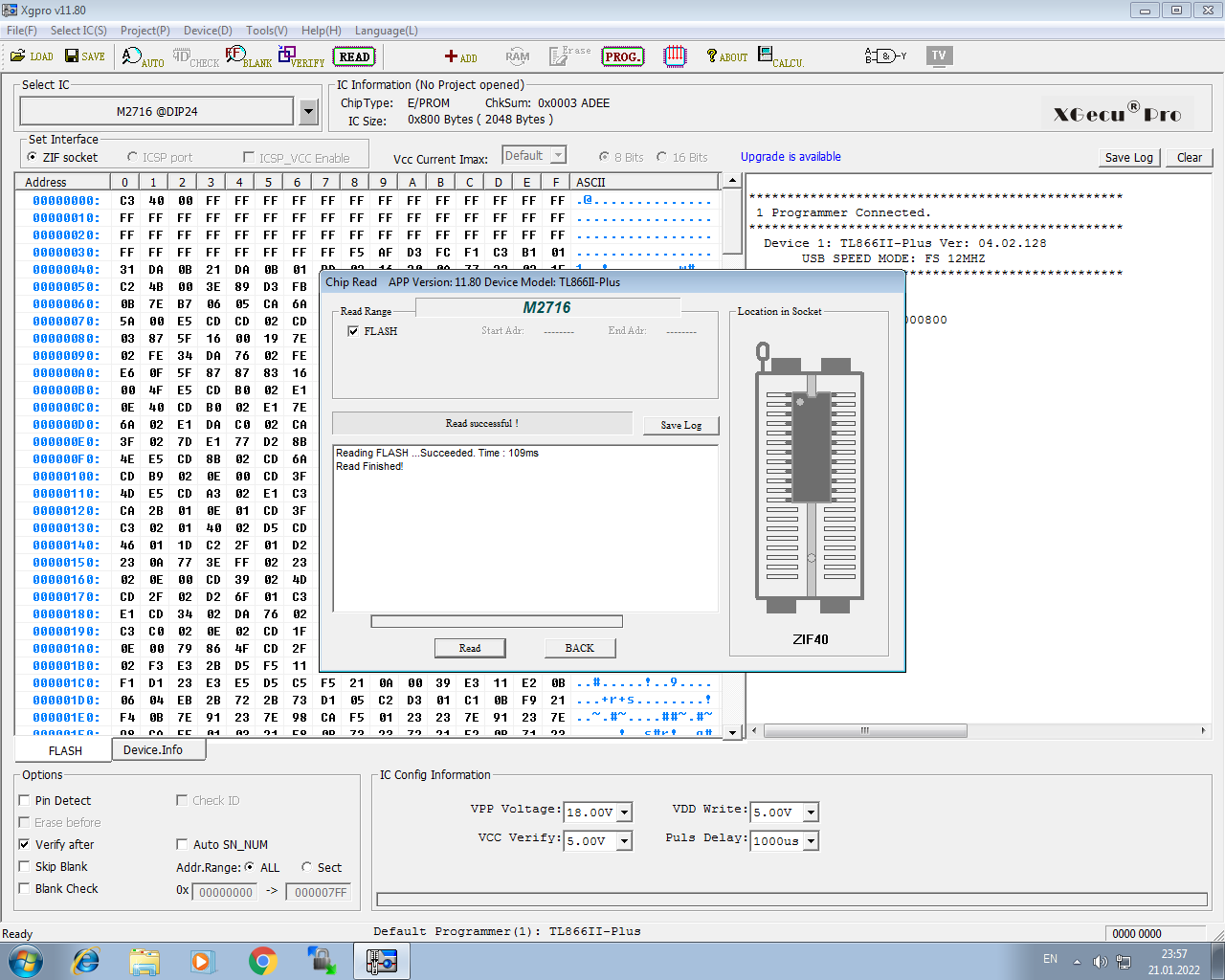The height and width of the screenshot is (980, 1225).
Task: Open Windows Media Player from taskbar
Action: coord(203,961)
